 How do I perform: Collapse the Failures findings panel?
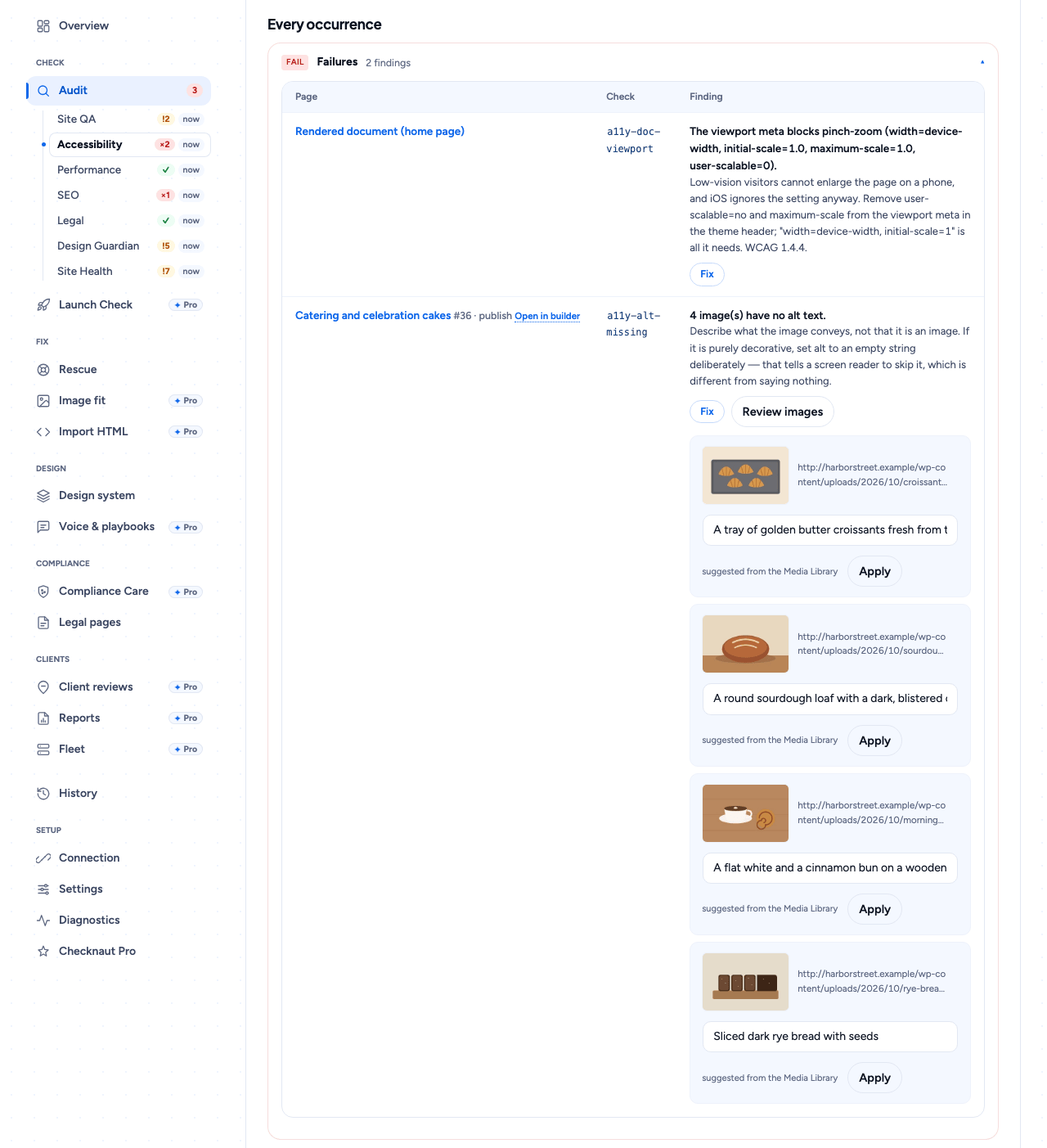[x=982, y=62]
